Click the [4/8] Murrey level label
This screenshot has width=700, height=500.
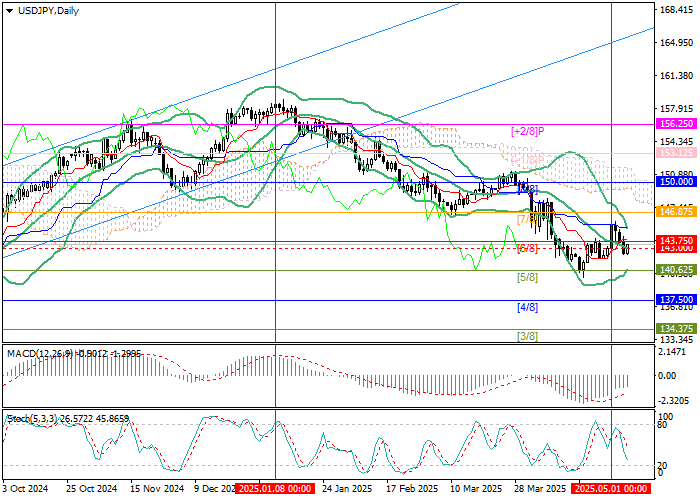[527, 307]
